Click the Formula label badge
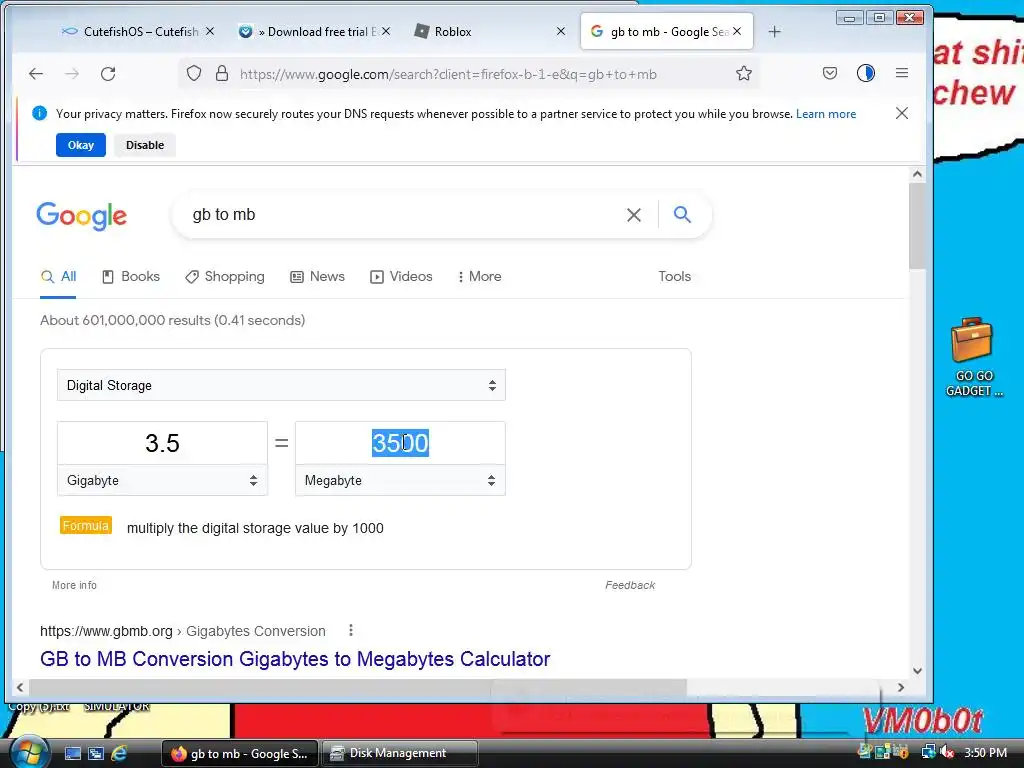This screenshot has height=768, width=1024. point(86,526)
